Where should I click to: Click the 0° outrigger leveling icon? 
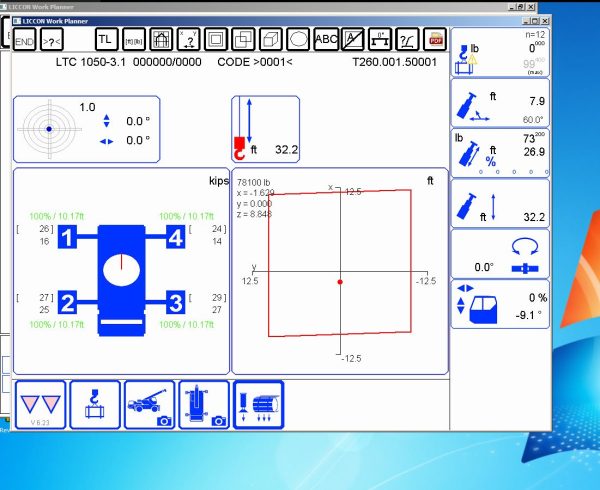pyautogui.click(x=380, y=39)
